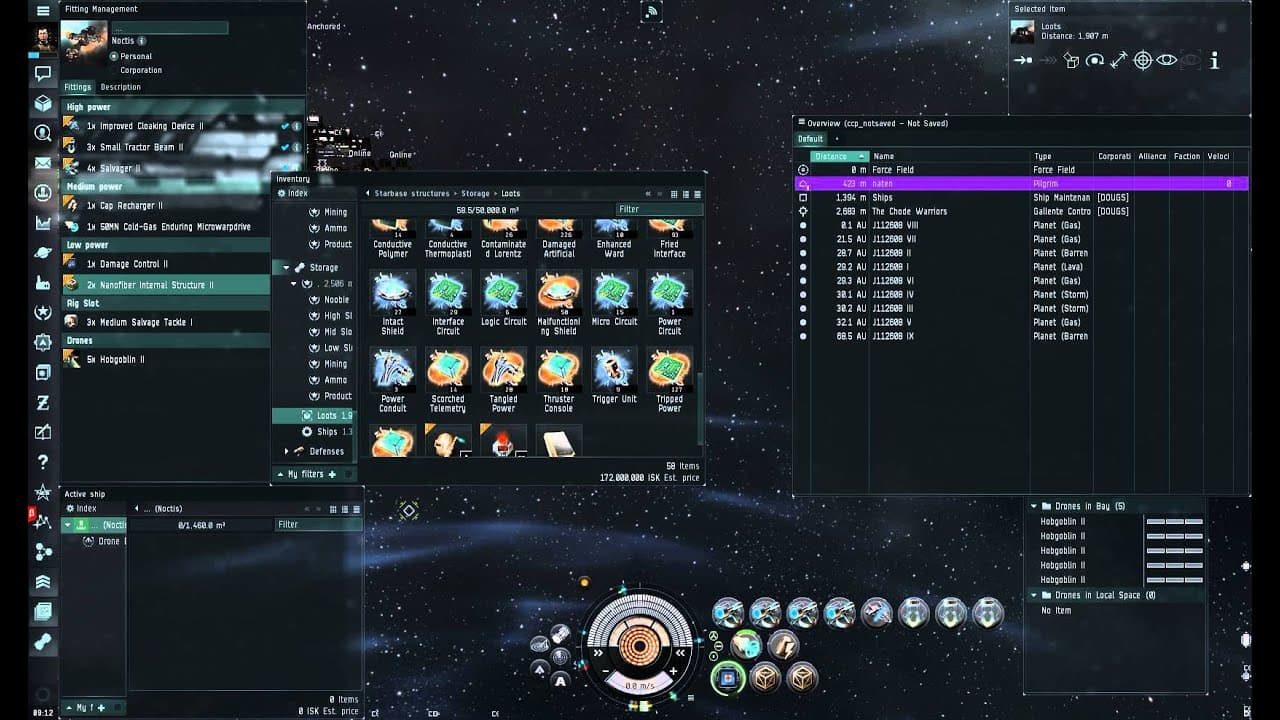
Task: Click the Lock Target crosshair icon
Action: coord(1142,61)
